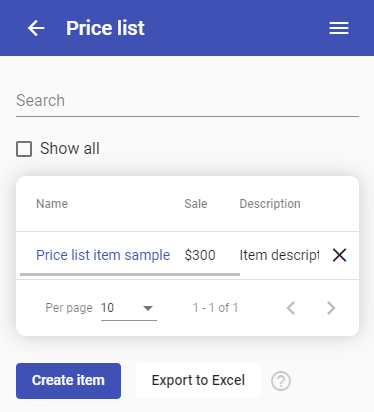374x412 pixels.
Task: Go back using the header arrow
Action: [x=36, y=28]
